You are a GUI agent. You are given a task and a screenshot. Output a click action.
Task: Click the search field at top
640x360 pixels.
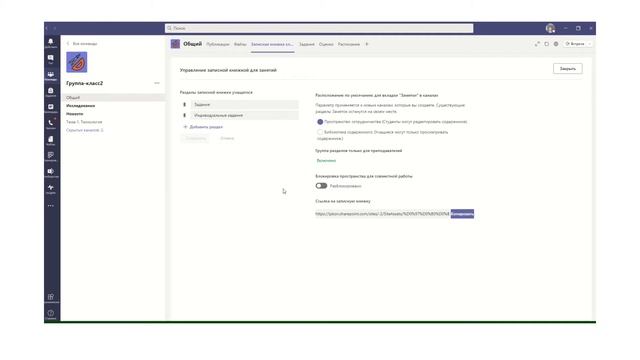319,28
